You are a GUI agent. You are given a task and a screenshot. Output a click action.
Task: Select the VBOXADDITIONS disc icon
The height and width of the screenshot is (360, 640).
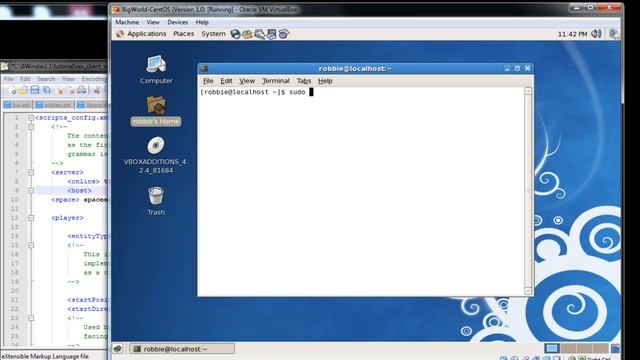(156, 155)
